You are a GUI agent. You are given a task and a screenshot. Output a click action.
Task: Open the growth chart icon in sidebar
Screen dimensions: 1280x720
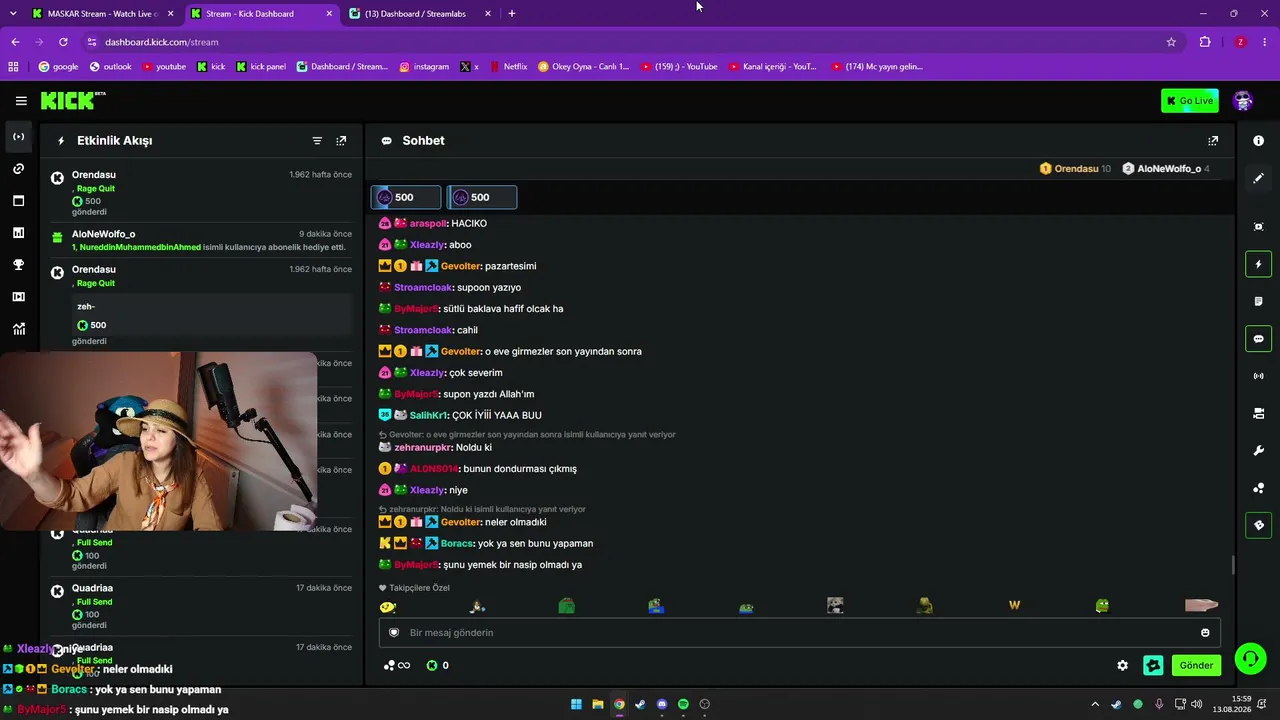tap(18, 329)
